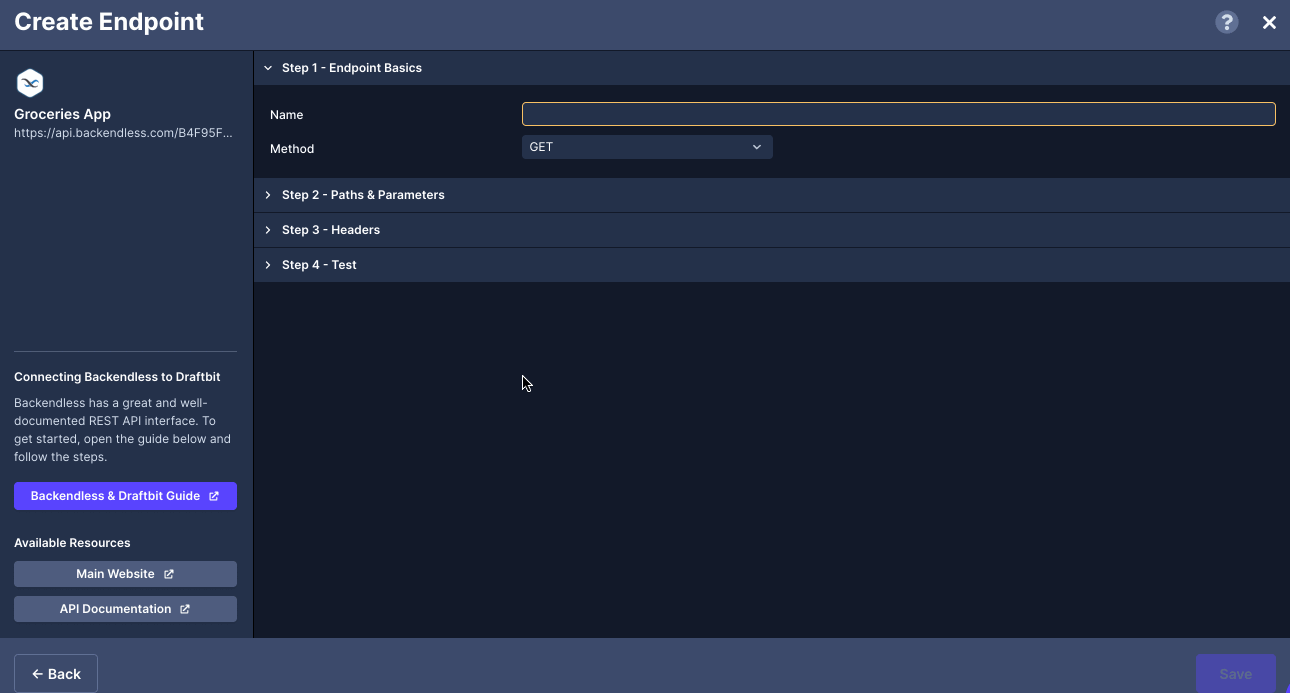
Task: Expand Step 3 - Headers section
Action: pos(771,230)
